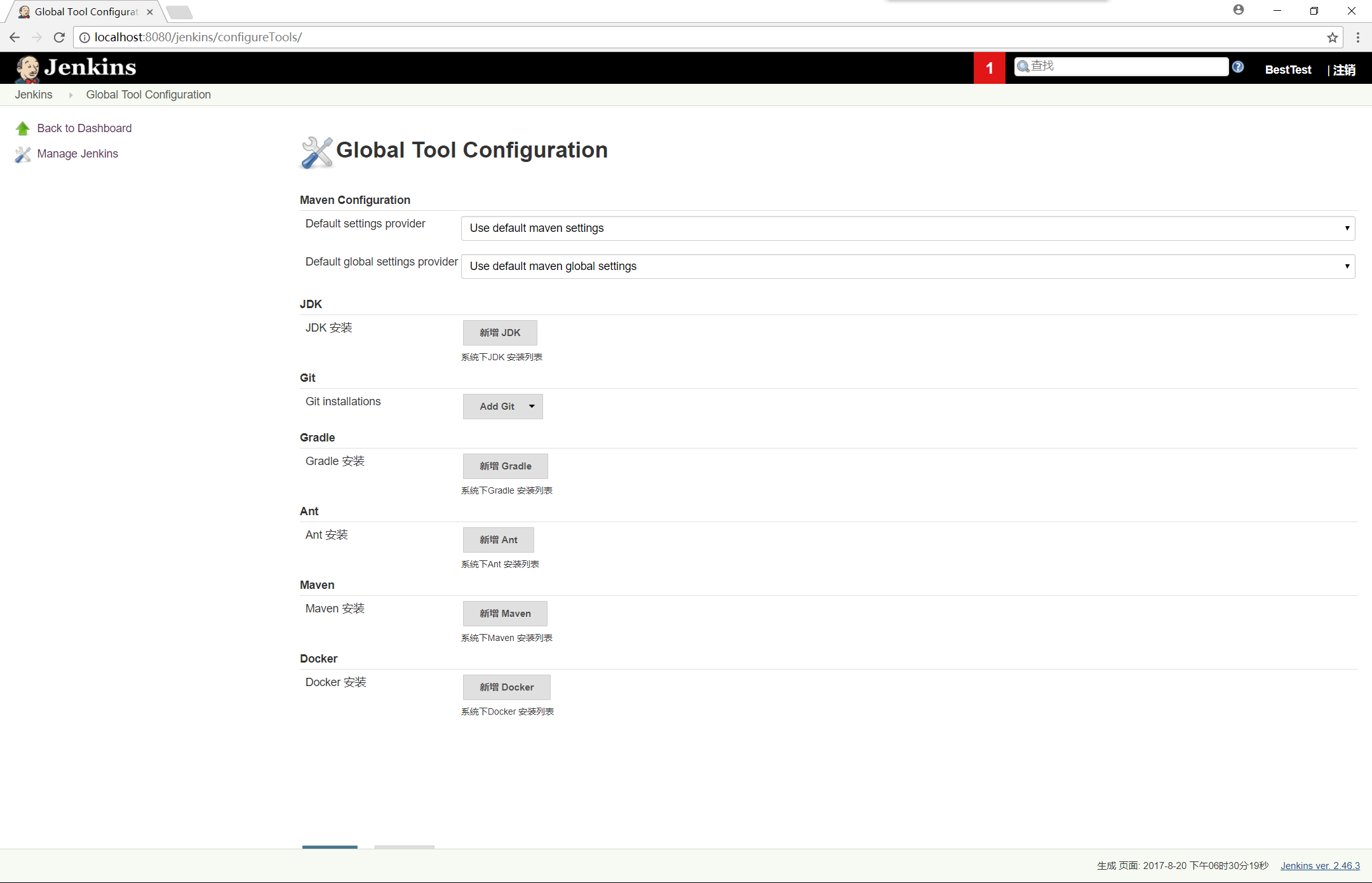This screenshot has height=883, width=1372.
Task: Click the 新增 JDK button
Action: coord(500,333)
